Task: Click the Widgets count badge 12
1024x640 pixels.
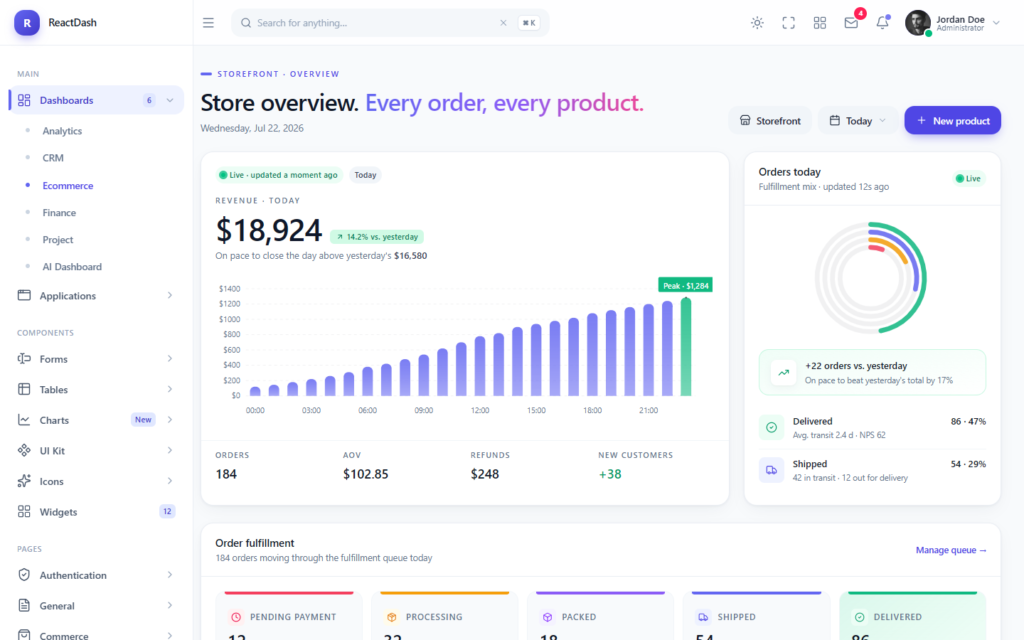Action: point(167,511)
